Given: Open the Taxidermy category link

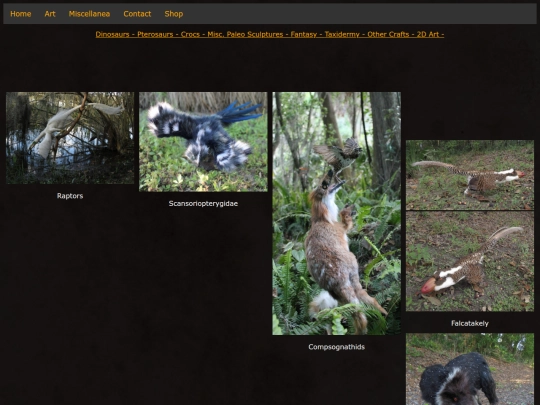Looking at the screenshot, I should [342, 34].
